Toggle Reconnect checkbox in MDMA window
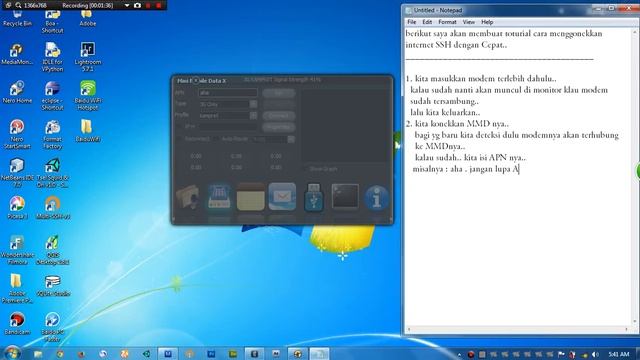640x360 pixels. (x=179, y=139)
